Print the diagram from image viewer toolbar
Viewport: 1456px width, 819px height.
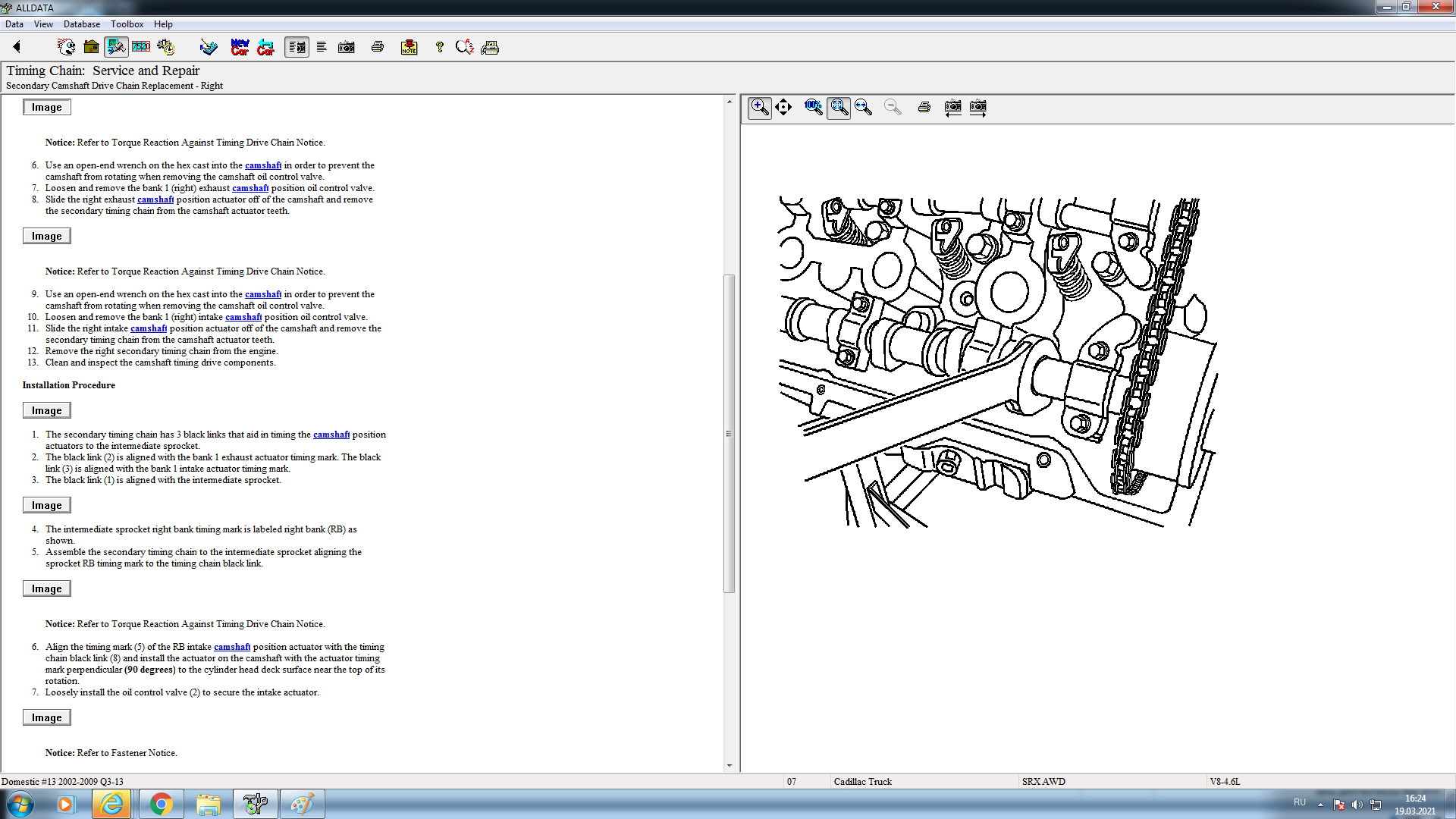click(x=924, y=107)
